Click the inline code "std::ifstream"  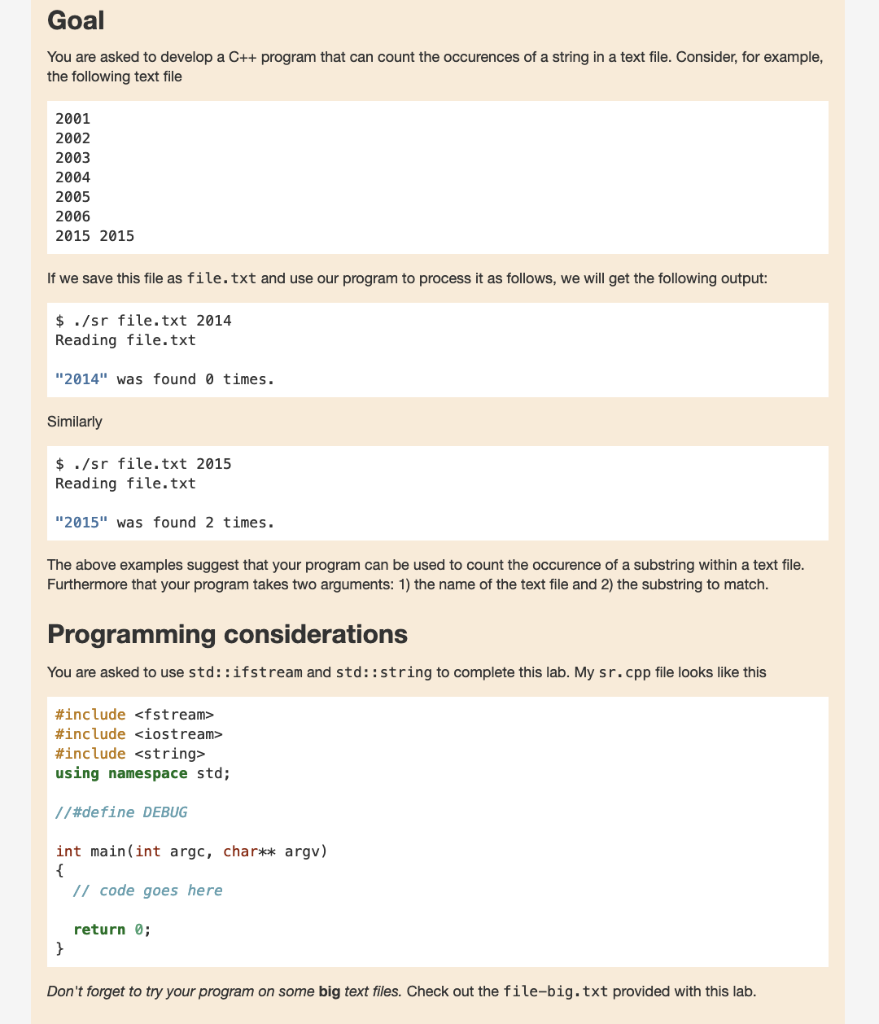(245, 673)
